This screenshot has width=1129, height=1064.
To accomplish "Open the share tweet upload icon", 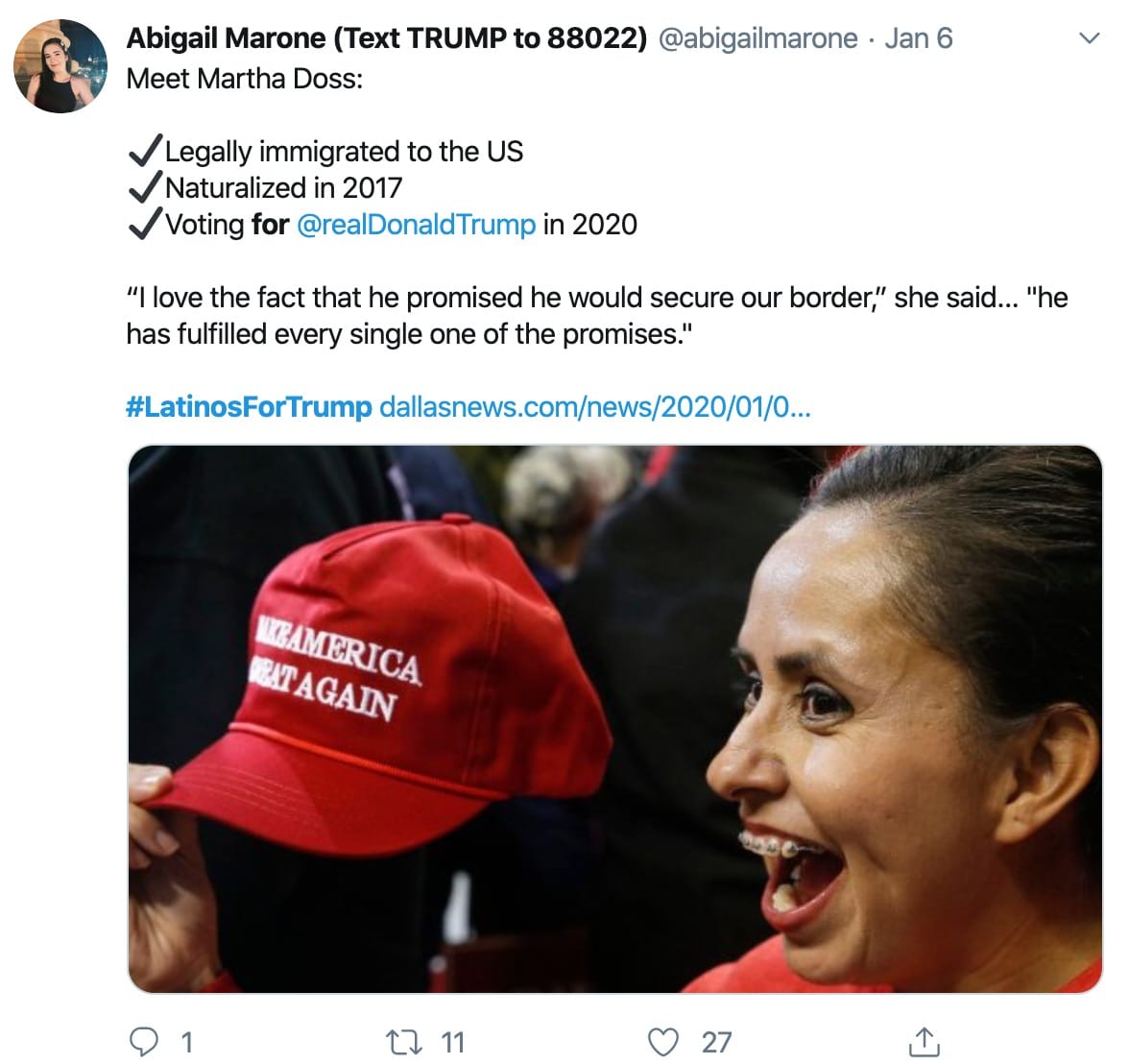I will click(924, 1042).
